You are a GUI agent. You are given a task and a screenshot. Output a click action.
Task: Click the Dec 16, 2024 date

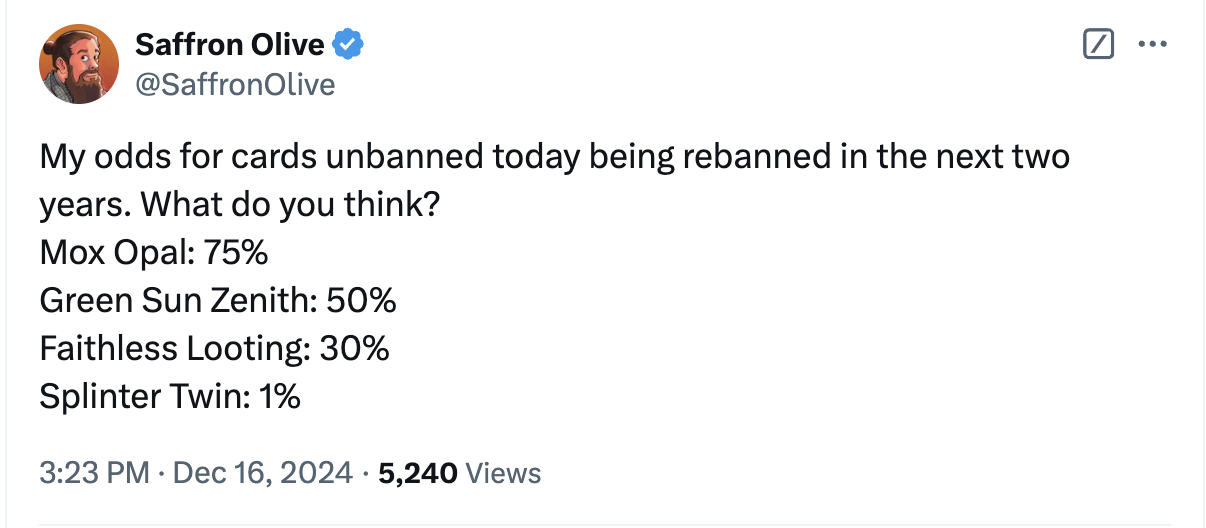click(x=263, y=472)
